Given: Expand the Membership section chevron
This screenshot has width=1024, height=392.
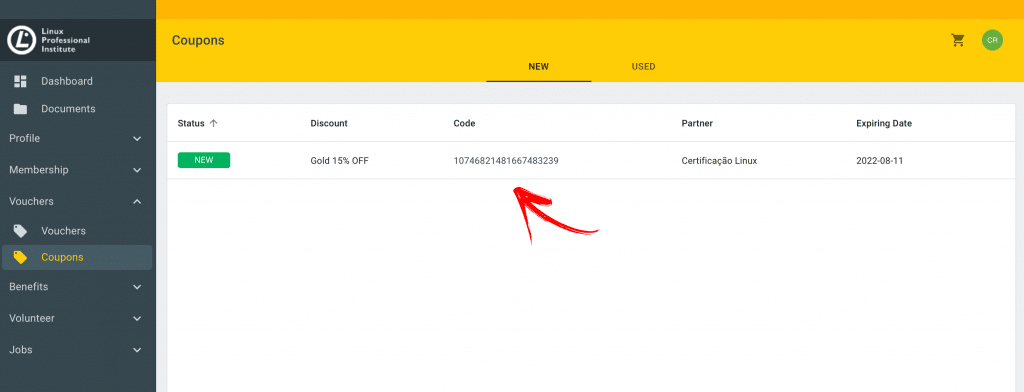Looking at the screenshot, I should pyautogui.click(x=137, y=170).
